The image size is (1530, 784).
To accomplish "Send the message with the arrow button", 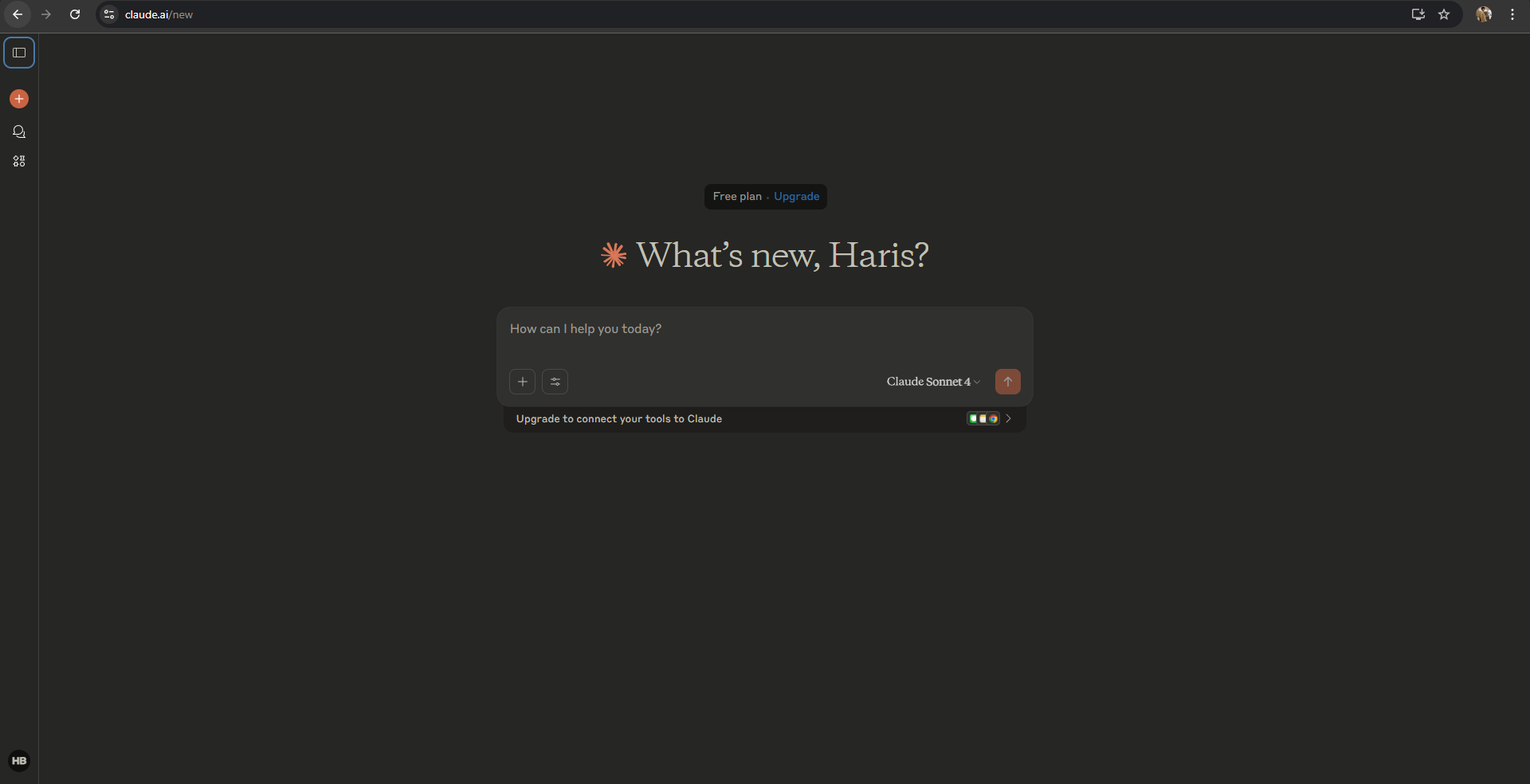I will [1008, 382].
